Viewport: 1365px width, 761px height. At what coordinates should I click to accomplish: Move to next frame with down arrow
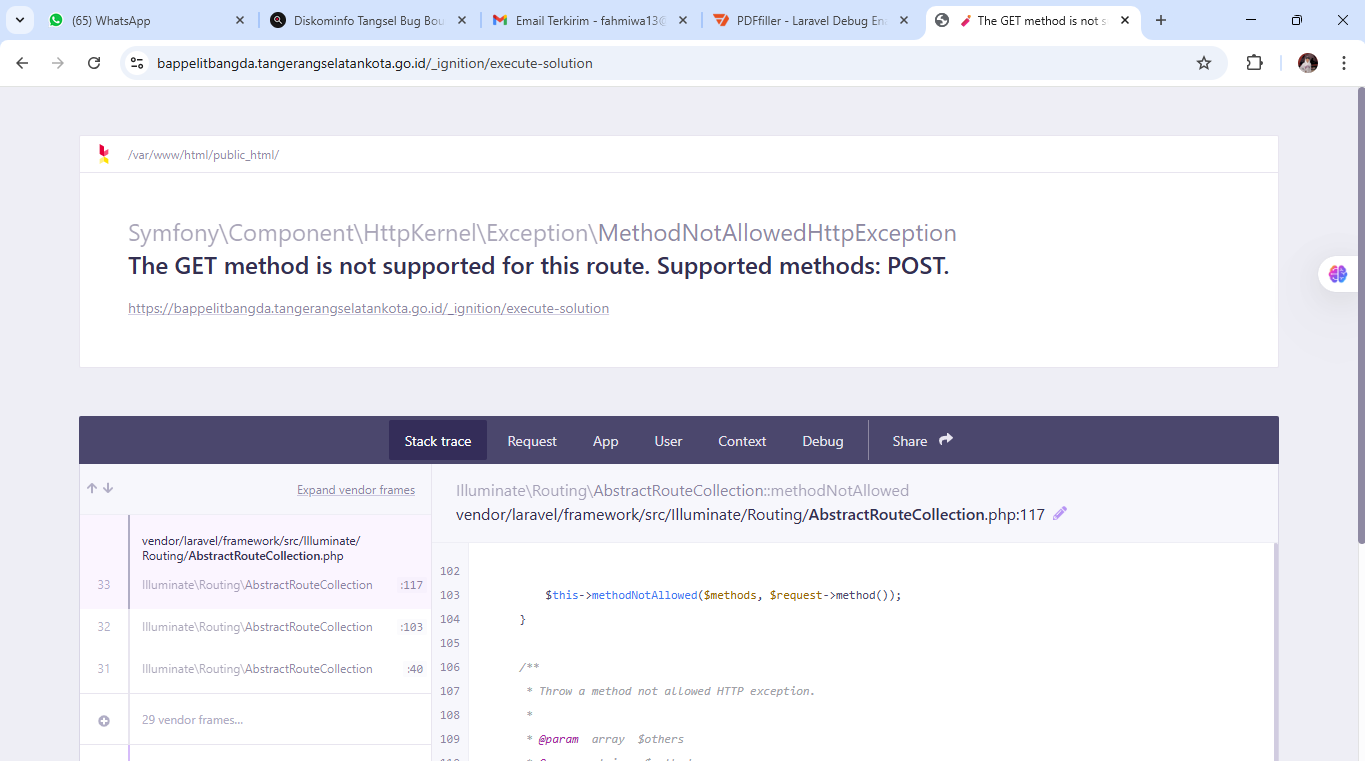tap(108, 489)
